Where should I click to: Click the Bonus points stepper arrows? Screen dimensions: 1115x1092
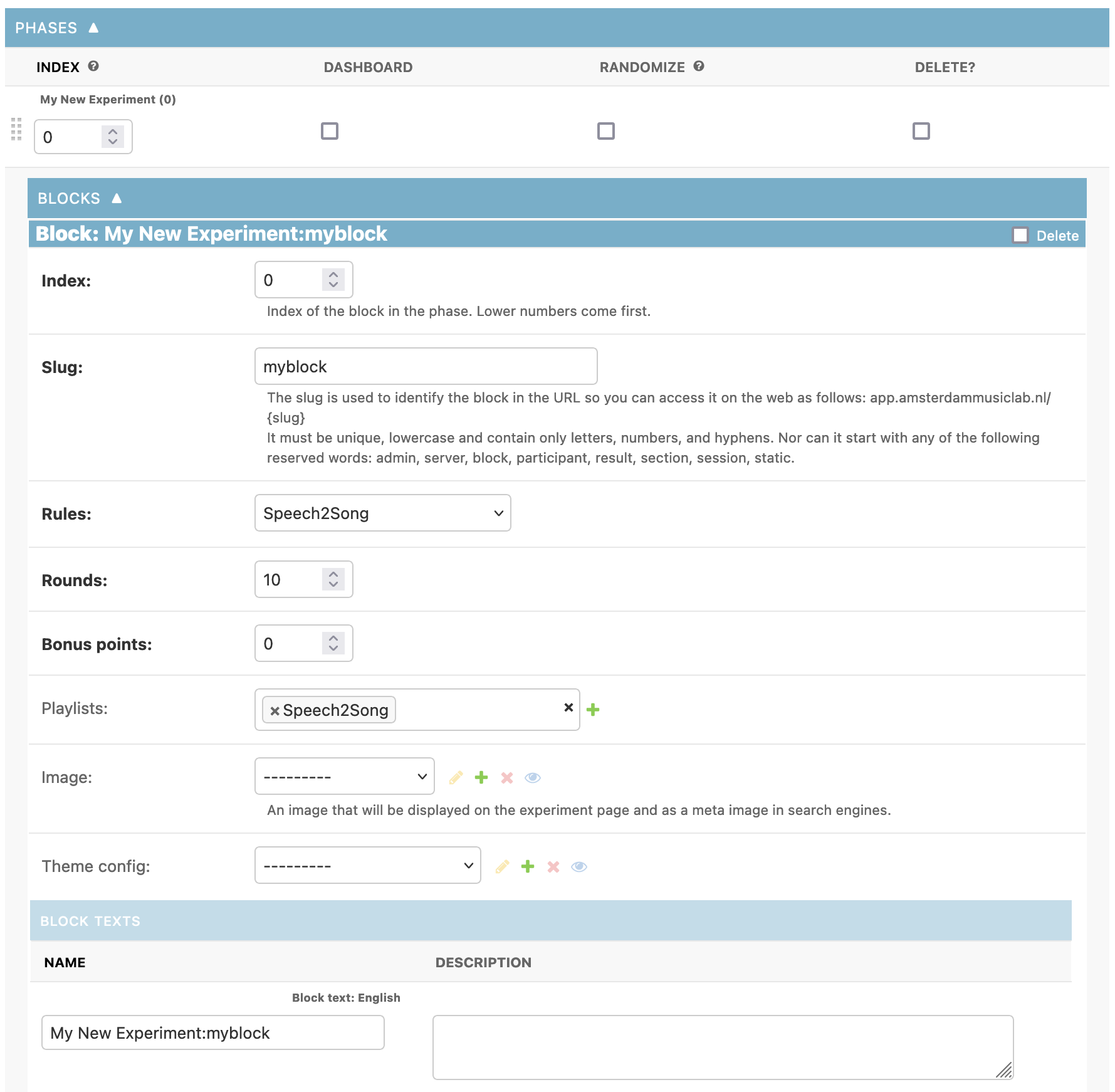[x=333, y=643]
